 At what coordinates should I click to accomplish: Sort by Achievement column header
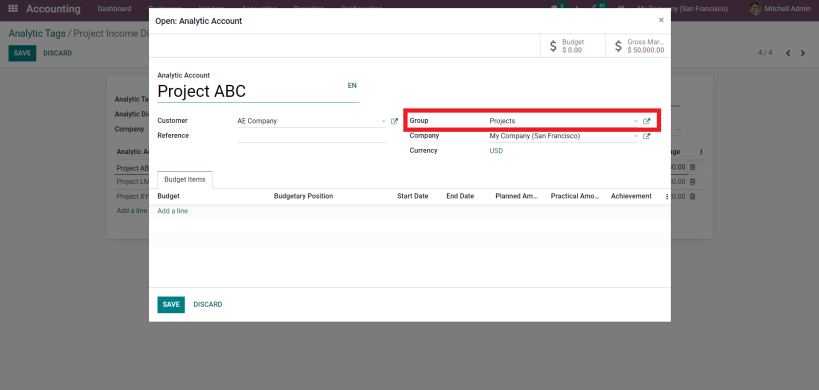pos(631,196)
